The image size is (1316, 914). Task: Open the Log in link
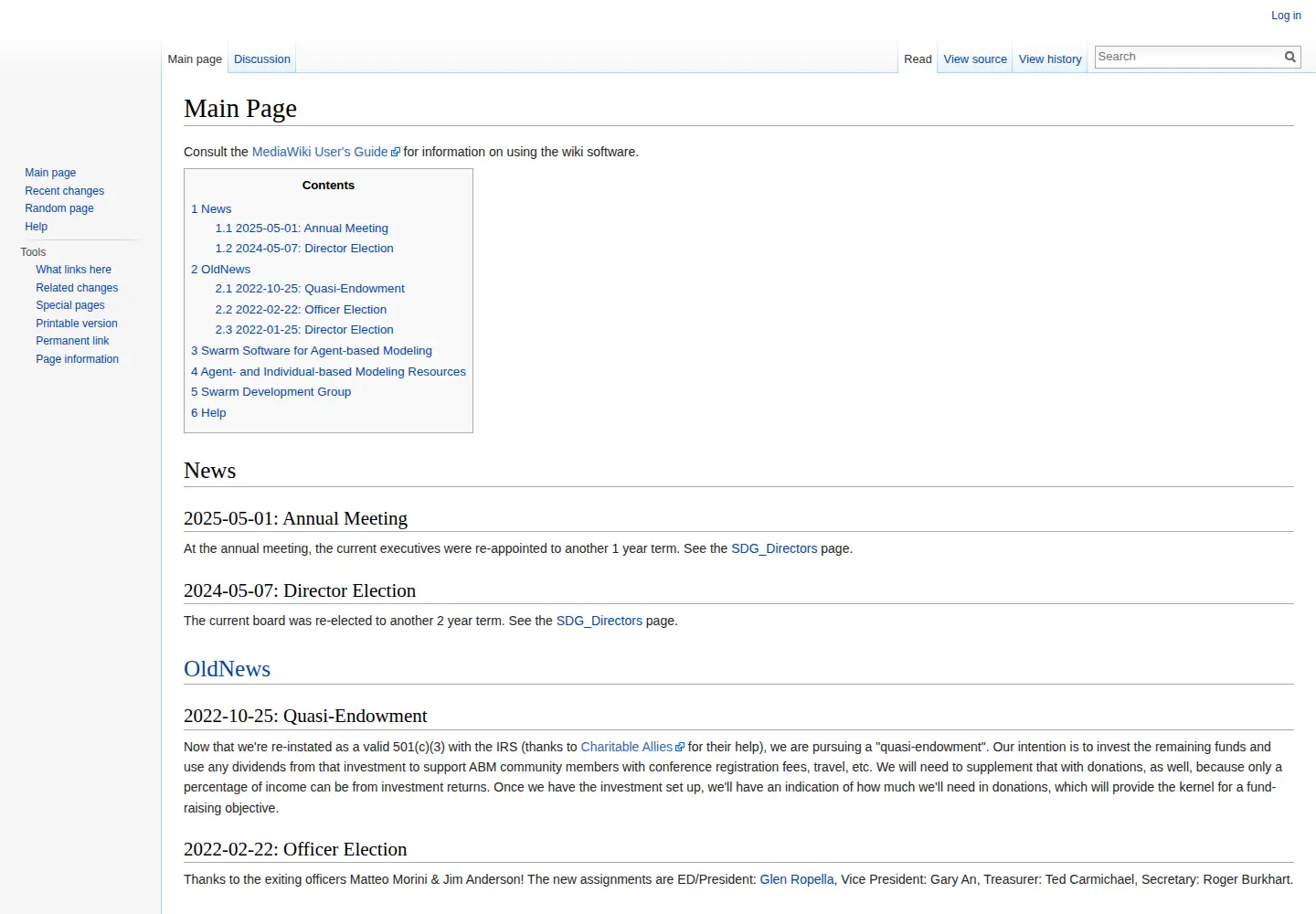1286,16
